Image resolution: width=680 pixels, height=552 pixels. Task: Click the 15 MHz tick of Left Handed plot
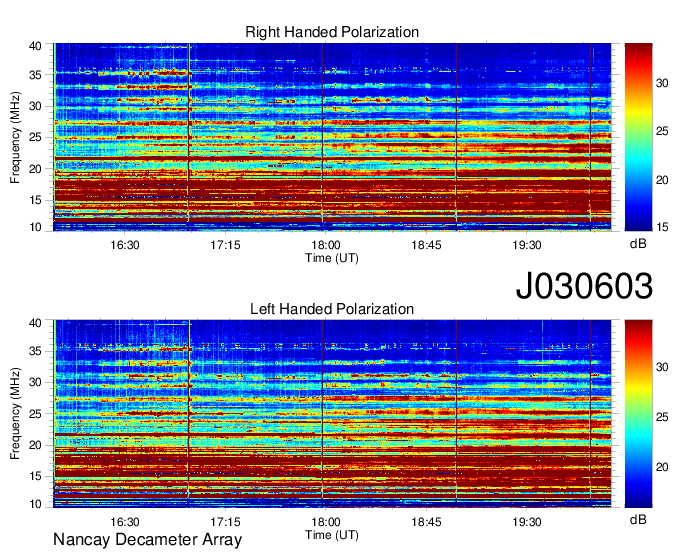(x=35, y=477)
